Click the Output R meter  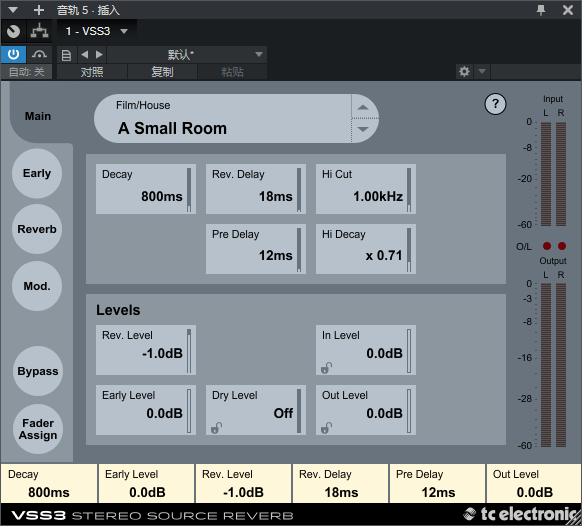click(561, 365)
